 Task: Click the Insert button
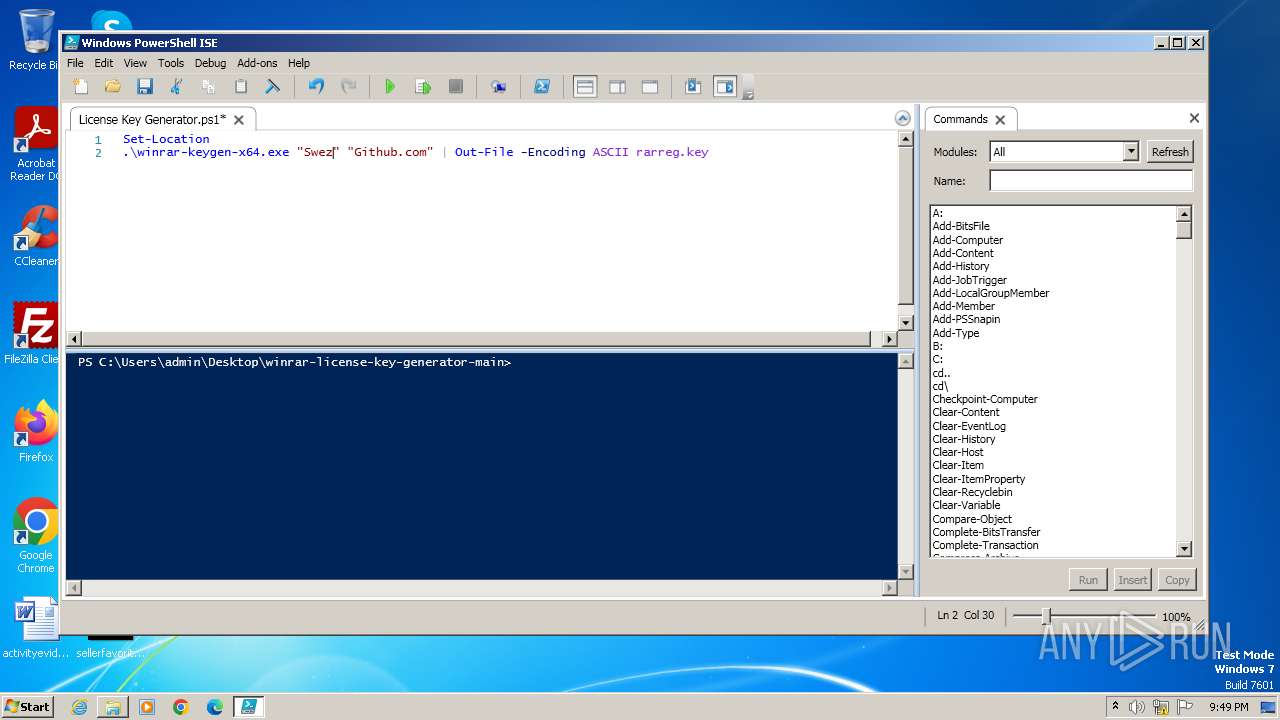click(x=1133, y=580)
